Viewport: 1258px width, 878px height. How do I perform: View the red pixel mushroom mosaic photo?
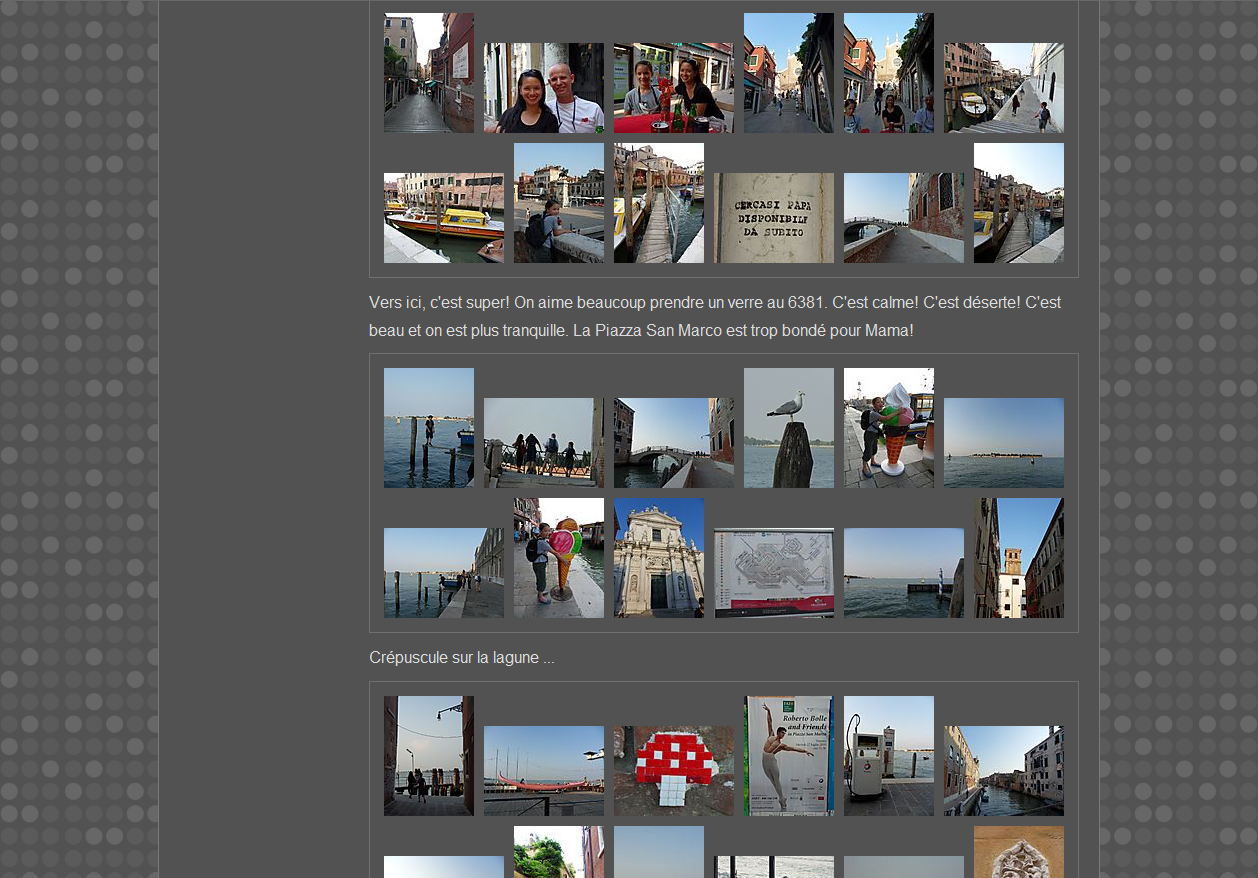(673, 771)
